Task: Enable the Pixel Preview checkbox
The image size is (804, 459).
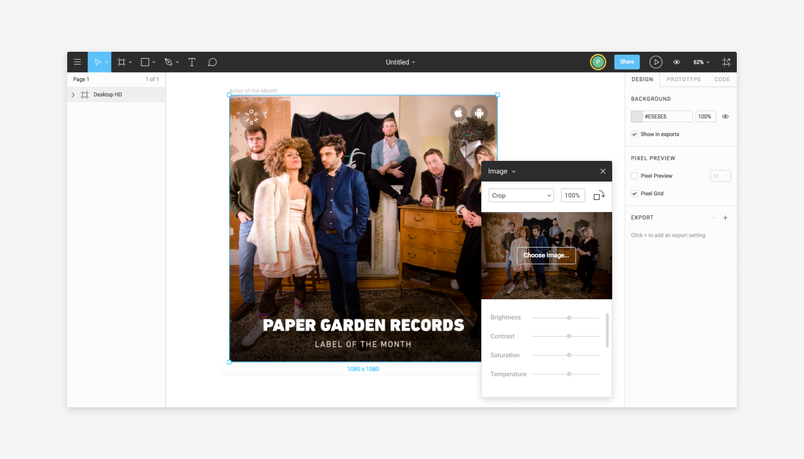Action: point(634,176)
